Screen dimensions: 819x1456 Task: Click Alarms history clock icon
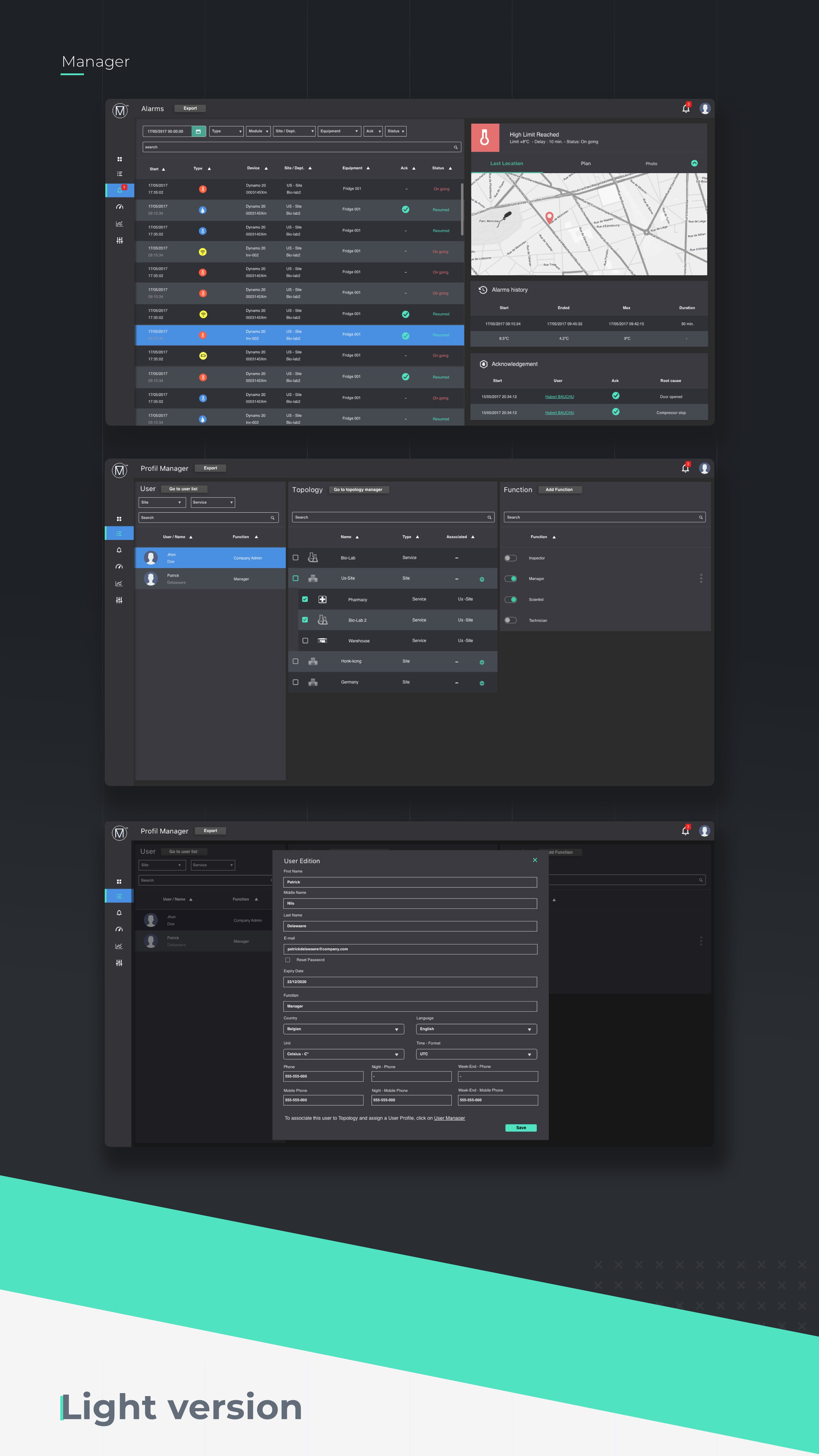[483, 289]
